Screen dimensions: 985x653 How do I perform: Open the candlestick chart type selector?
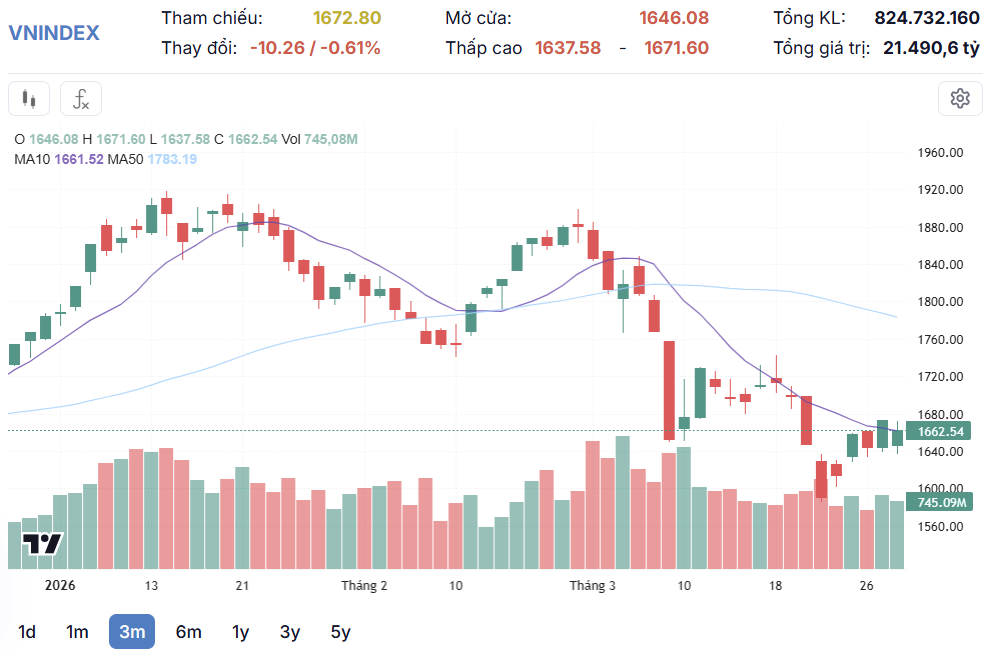tap(29, 99)
